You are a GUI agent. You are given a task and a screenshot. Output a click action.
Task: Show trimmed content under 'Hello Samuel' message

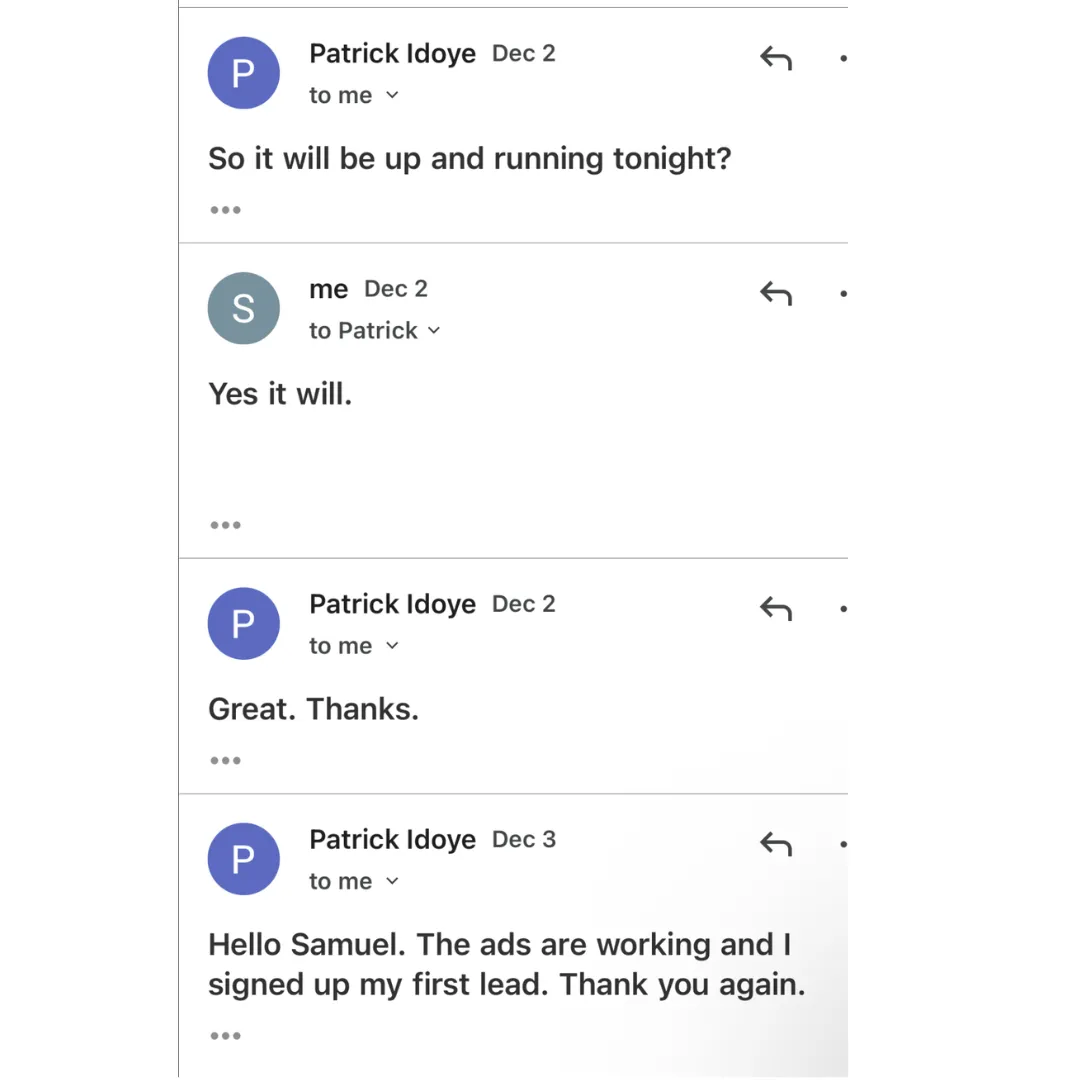click(225, 1036)
